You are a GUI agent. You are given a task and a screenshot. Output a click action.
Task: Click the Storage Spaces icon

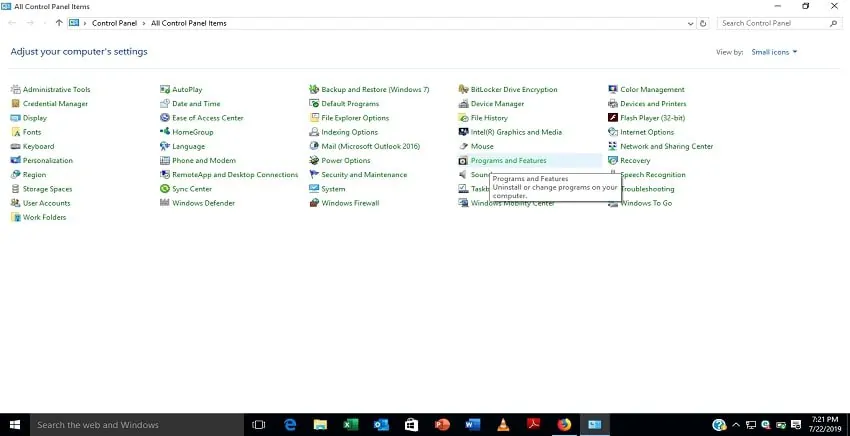[x=15, y=189]
